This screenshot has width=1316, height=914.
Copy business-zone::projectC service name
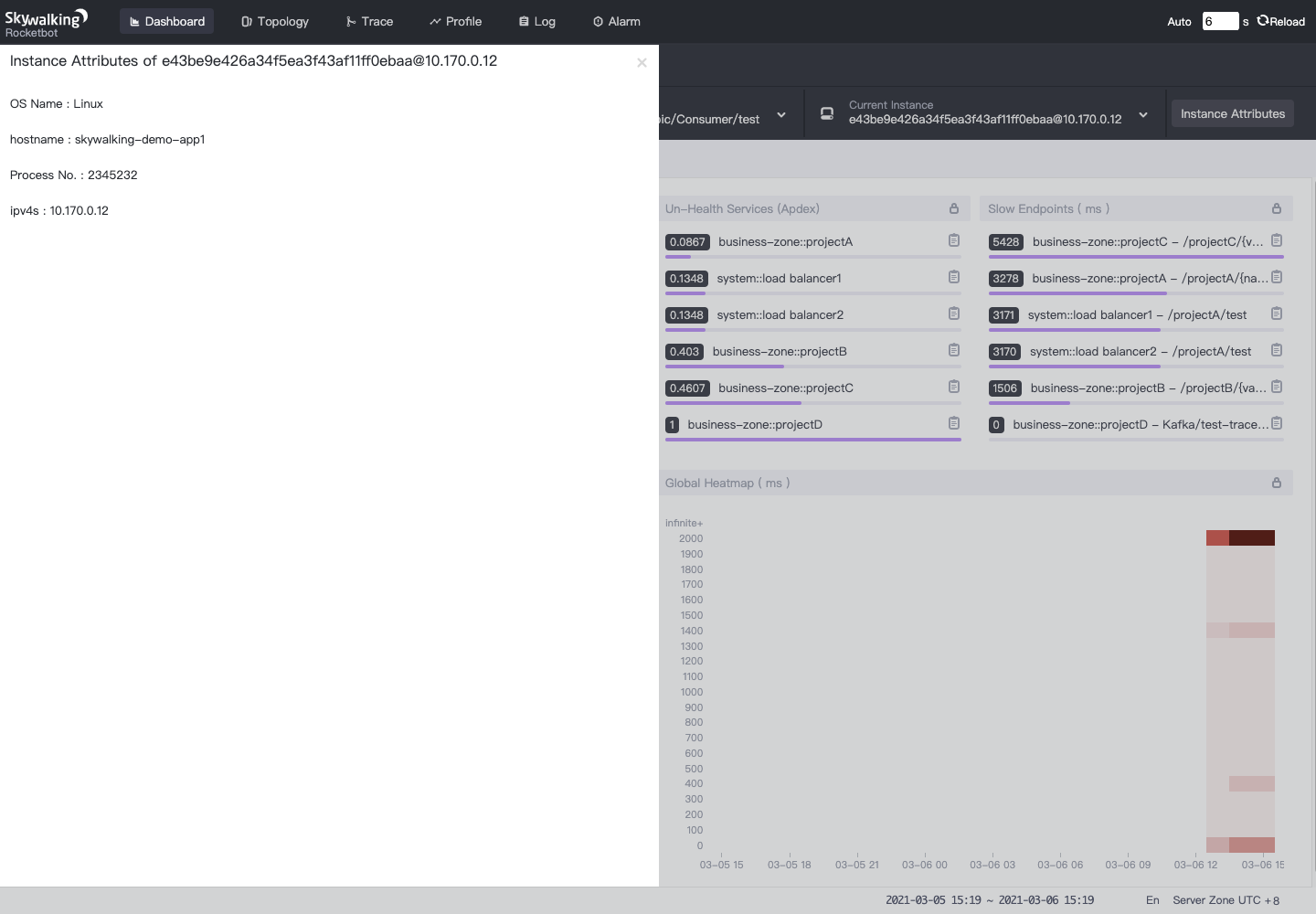tap(954, 387)
